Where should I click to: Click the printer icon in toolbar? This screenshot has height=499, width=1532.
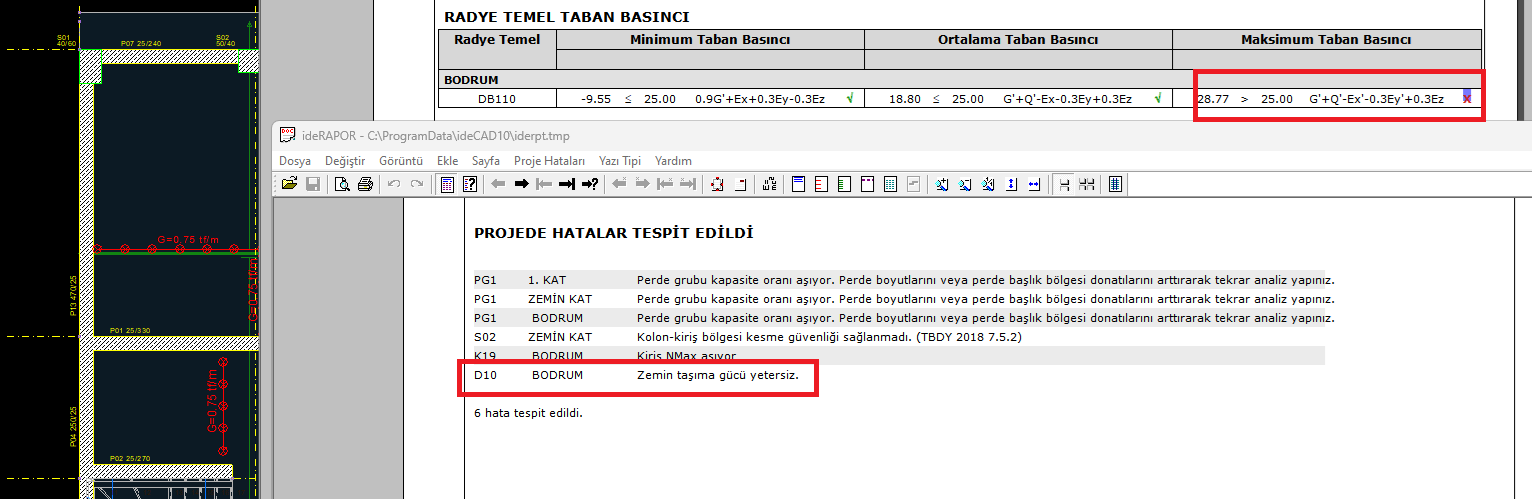coord(365,184)
